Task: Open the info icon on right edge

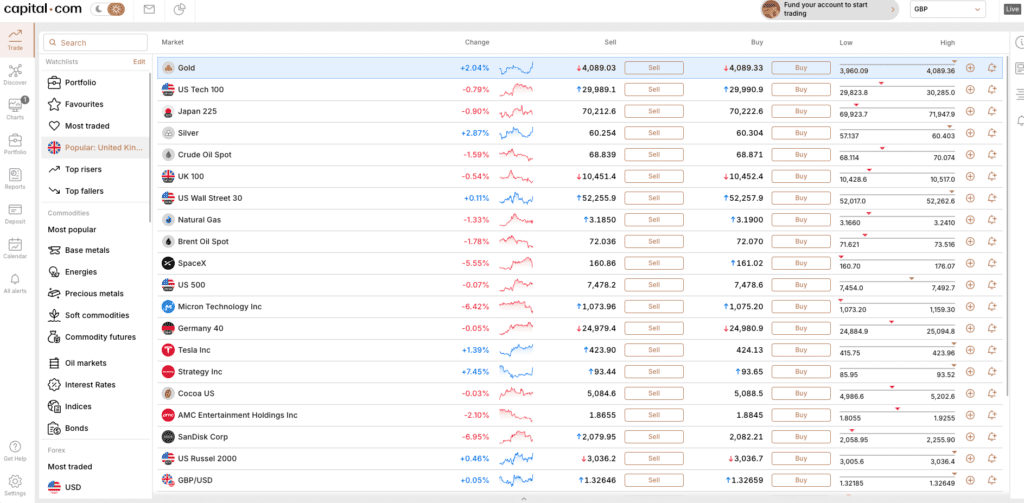Action: coord(1019,42)
